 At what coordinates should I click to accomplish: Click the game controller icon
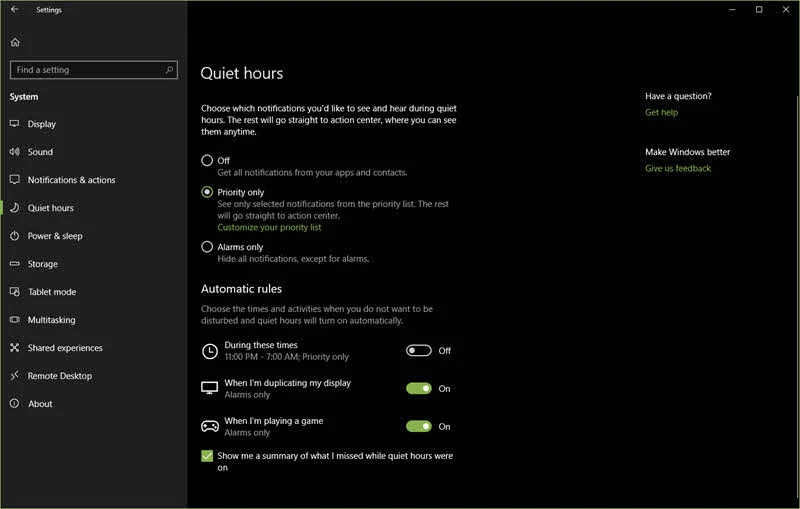point(210,426)
